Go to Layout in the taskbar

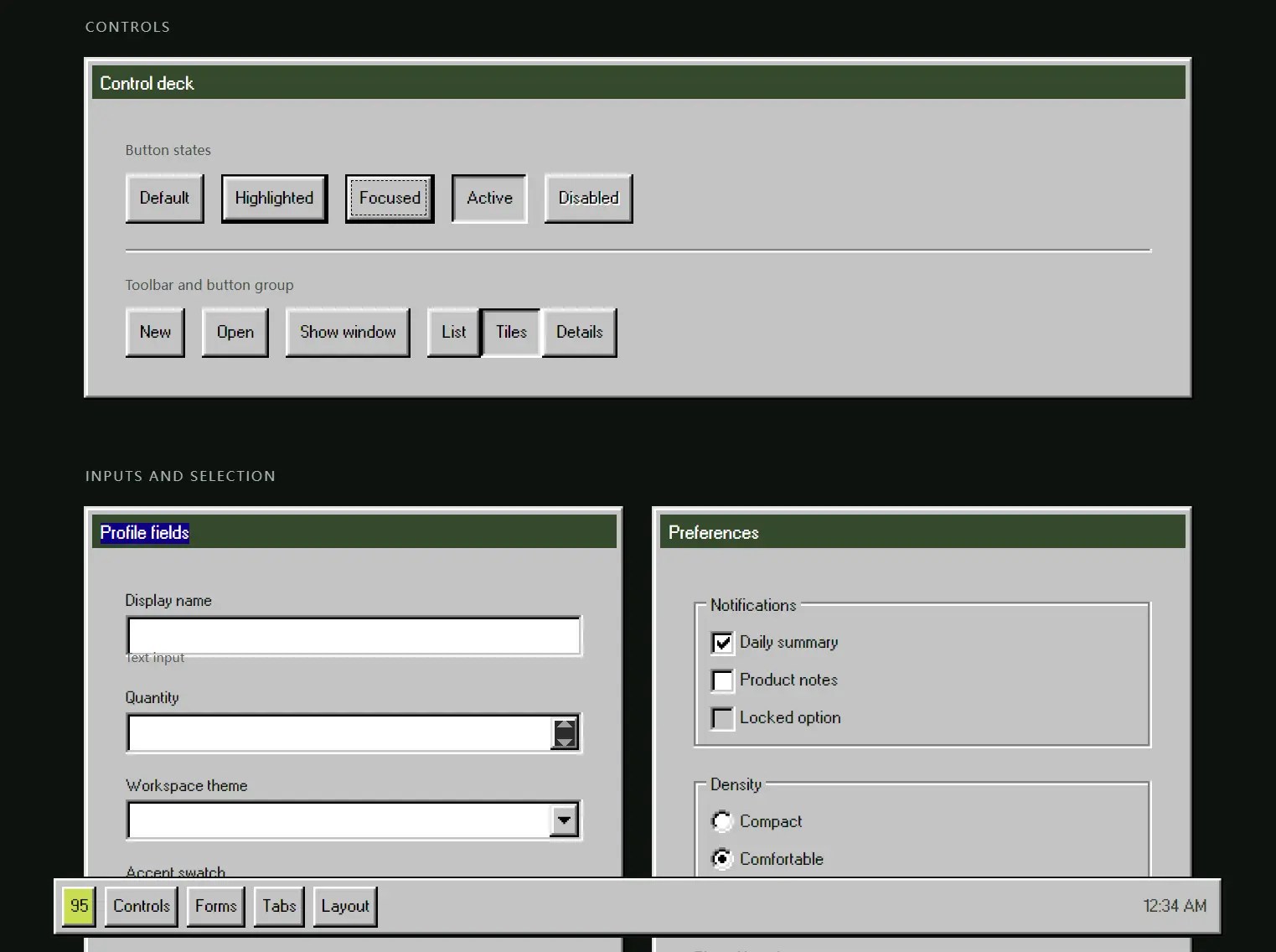point(345,907)
